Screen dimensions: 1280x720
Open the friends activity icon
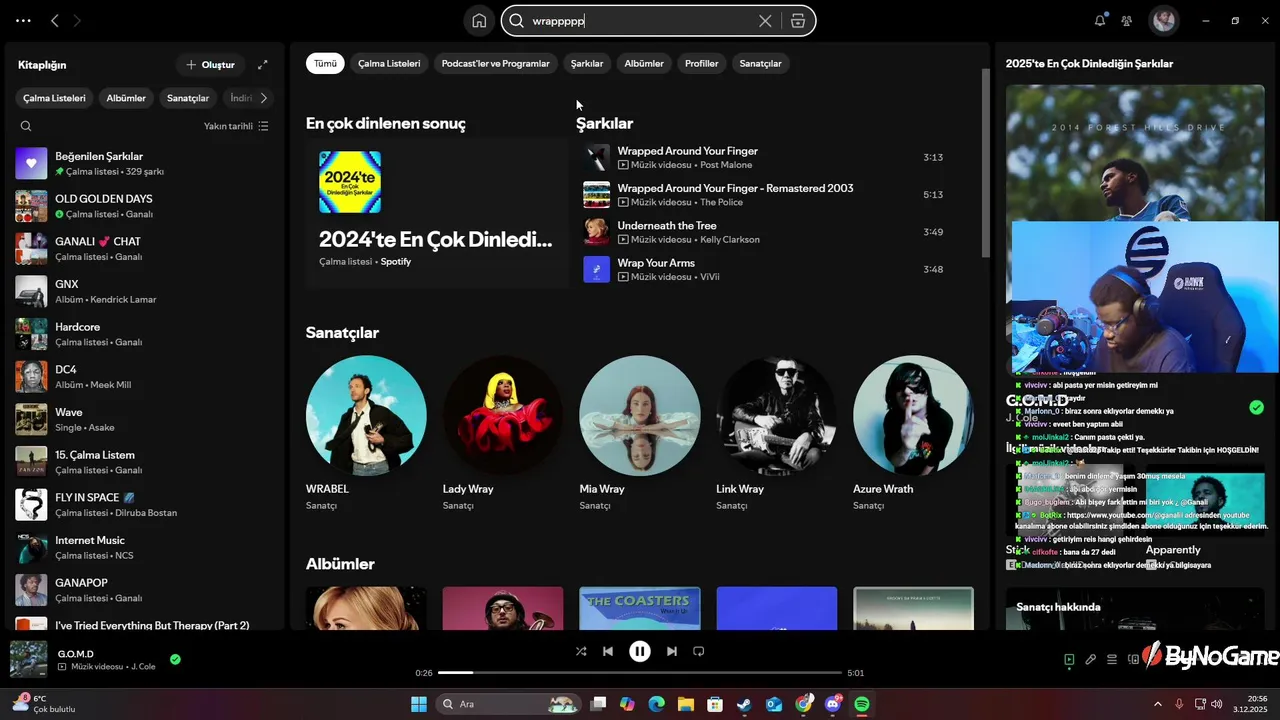(1127, 20)
